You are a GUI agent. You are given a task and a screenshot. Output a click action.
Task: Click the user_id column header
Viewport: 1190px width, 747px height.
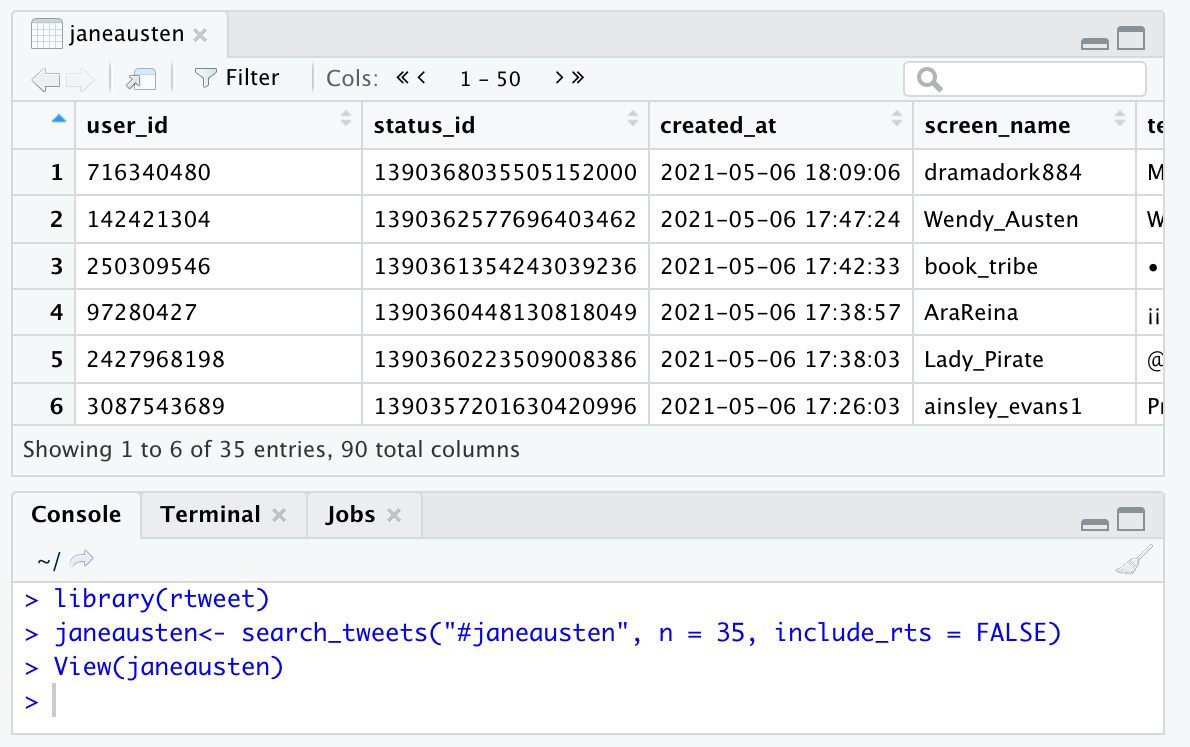click(x=219, y=125)
